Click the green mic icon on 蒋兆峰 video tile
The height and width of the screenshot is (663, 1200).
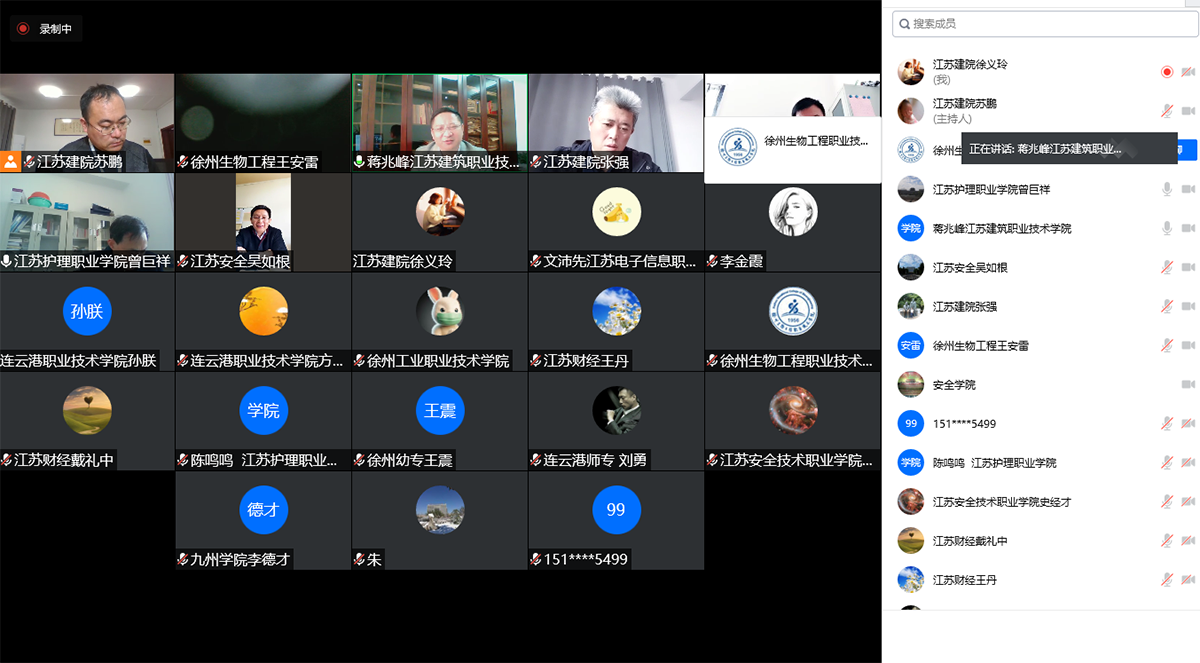[x=360, y=162]
